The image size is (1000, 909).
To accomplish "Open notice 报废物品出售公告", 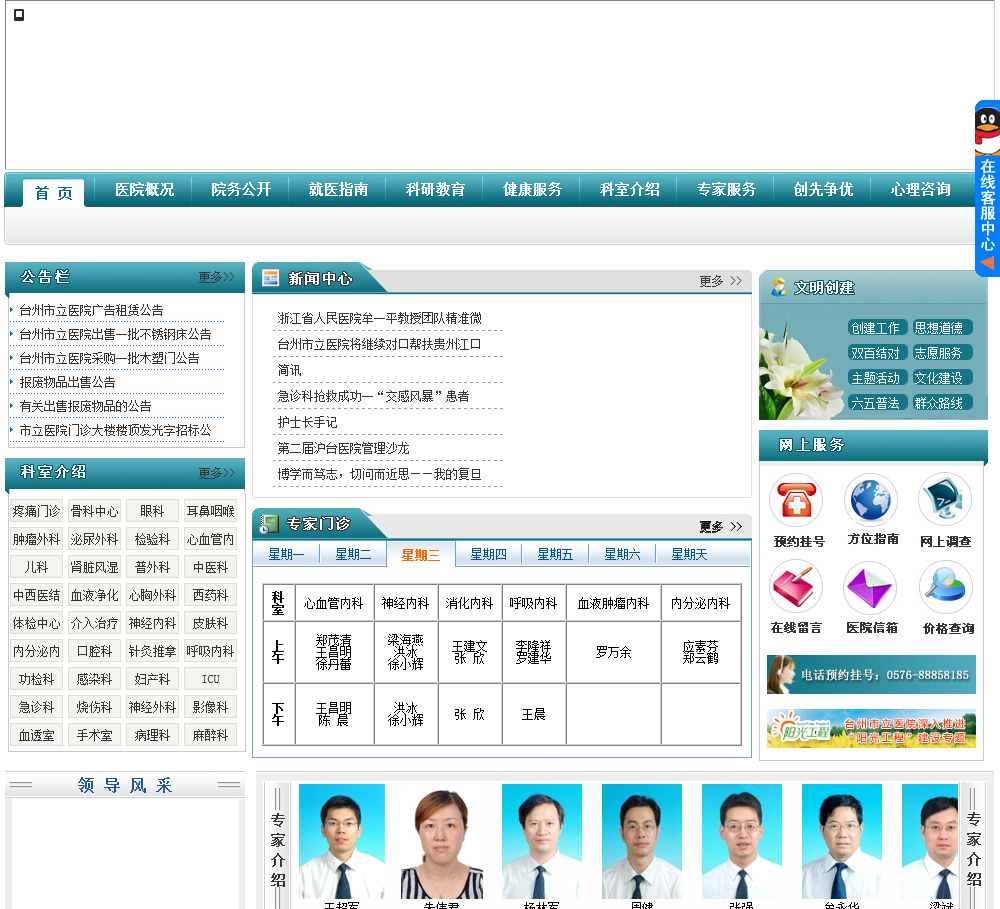I will pos(67,382).
